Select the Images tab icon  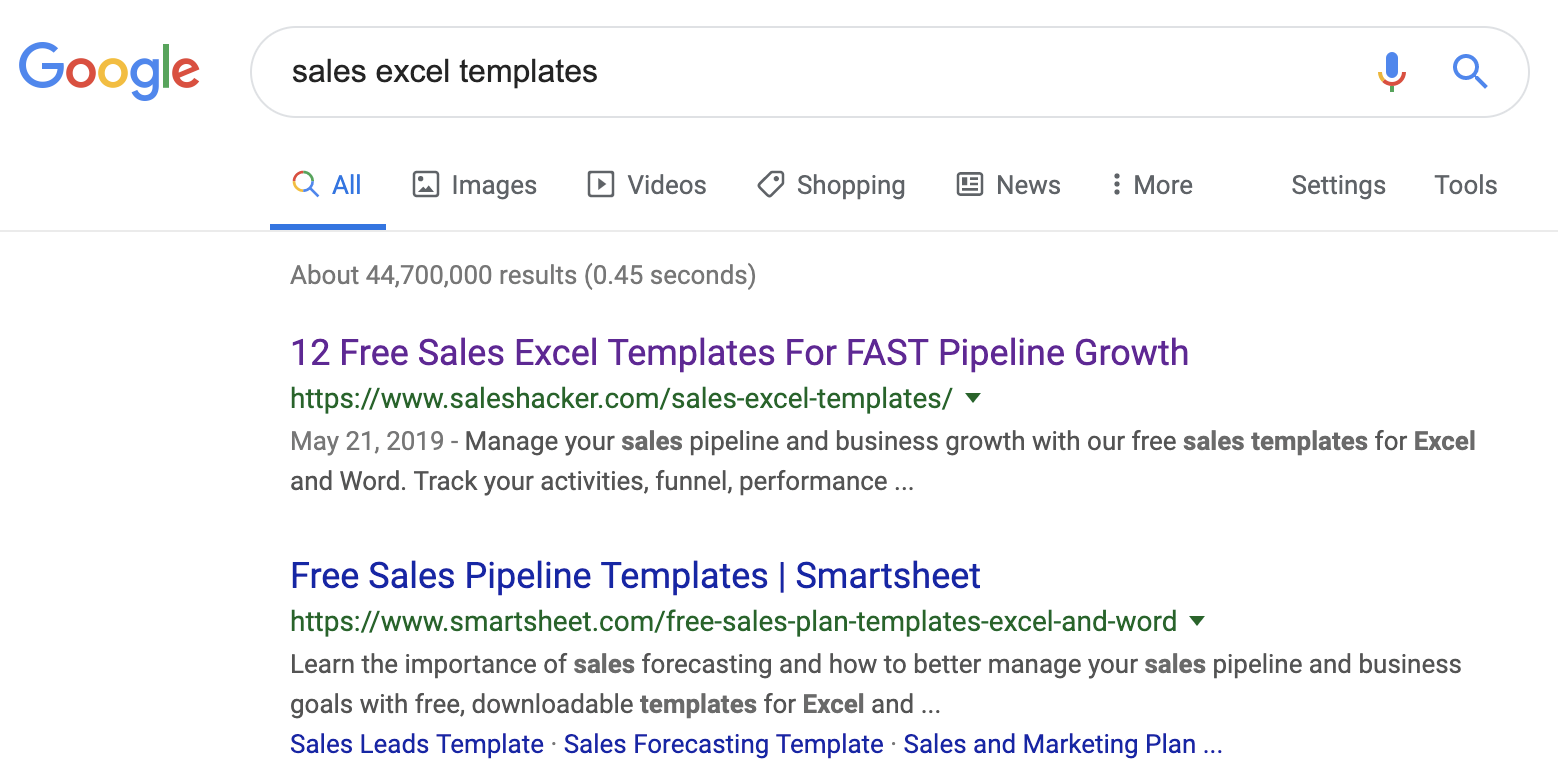point(426,185)
